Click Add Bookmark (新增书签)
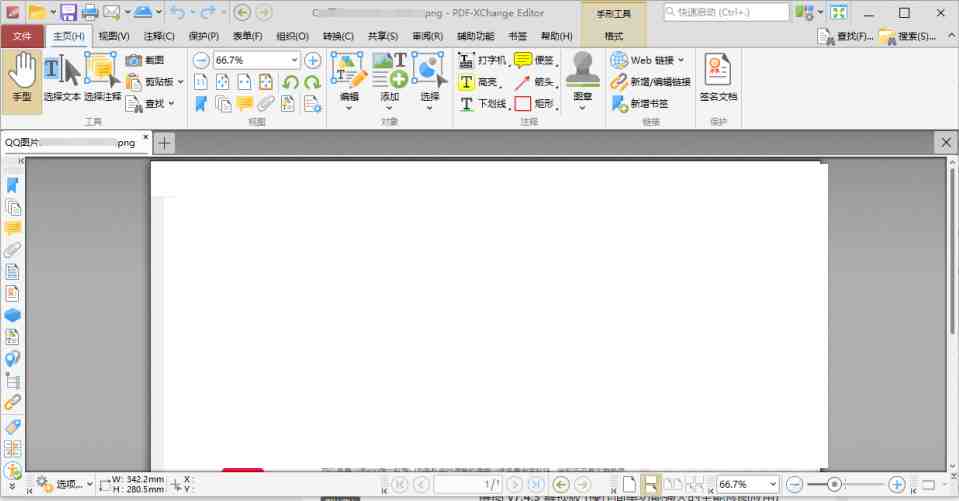Image resolution: width=959 pixels, height=501 pixels. 640,104
